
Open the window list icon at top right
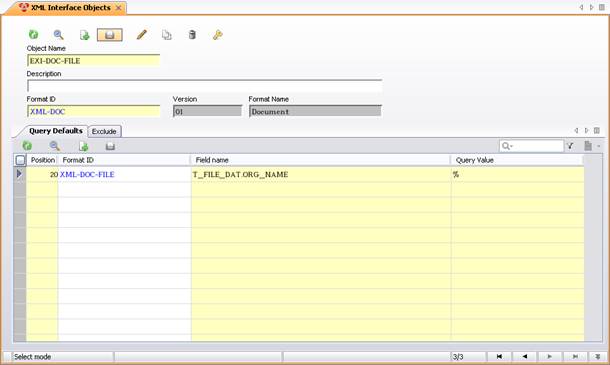[x=602, y=7]
